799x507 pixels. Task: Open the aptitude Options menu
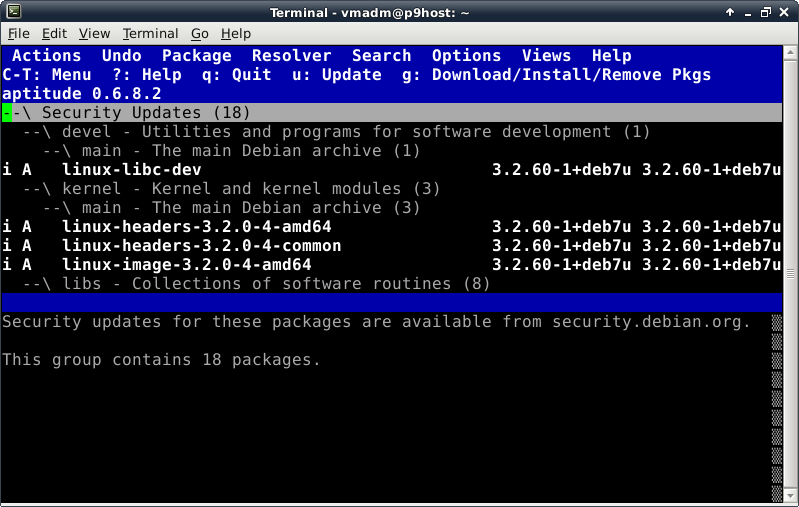(466, 56)
